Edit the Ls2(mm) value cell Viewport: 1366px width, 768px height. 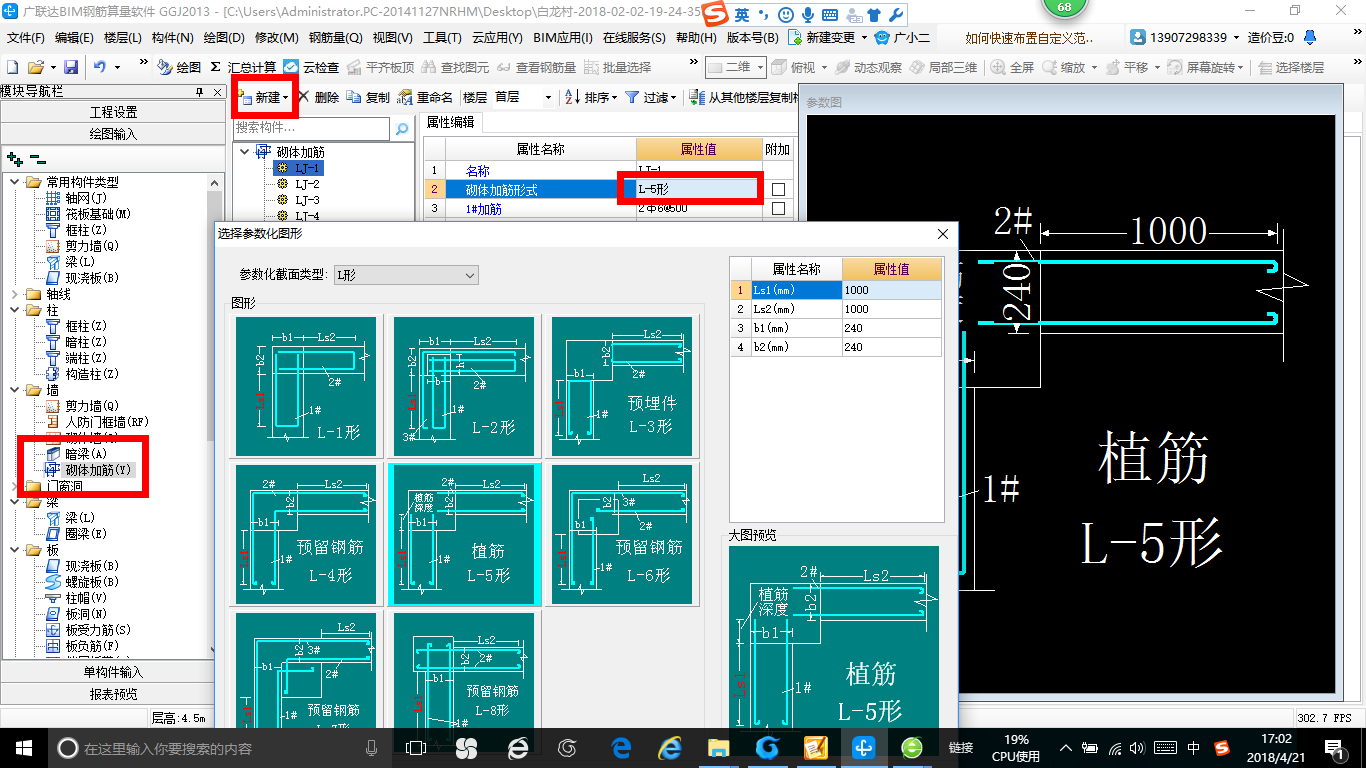892,309
